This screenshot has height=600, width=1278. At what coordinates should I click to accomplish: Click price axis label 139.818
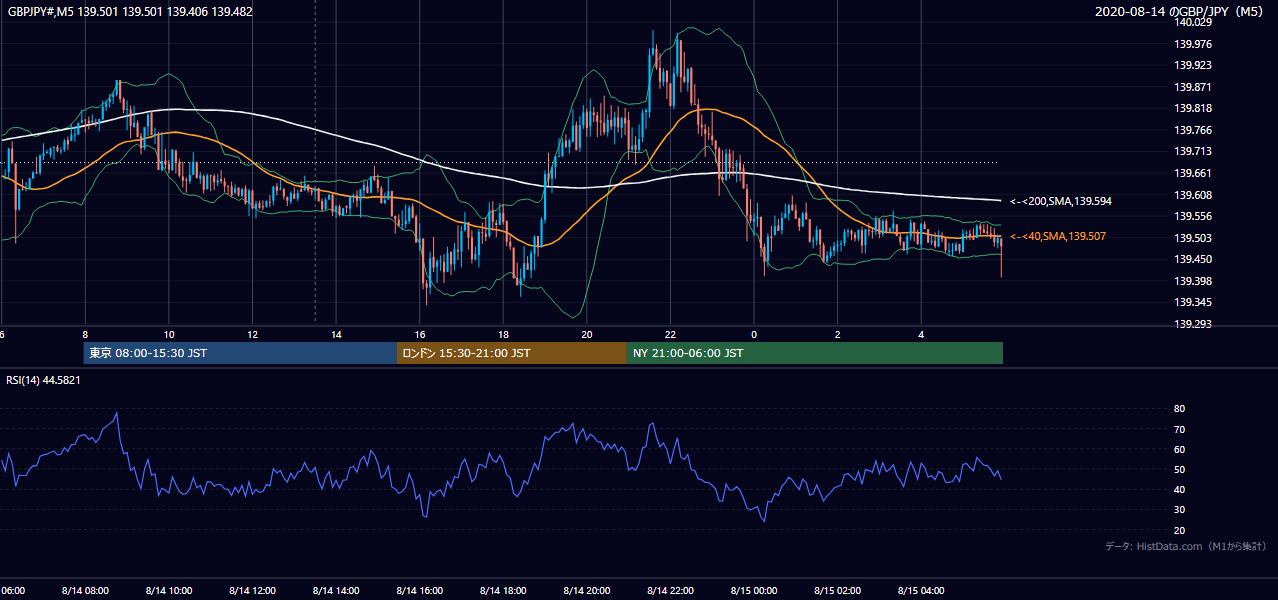[x=1192, y=108]
